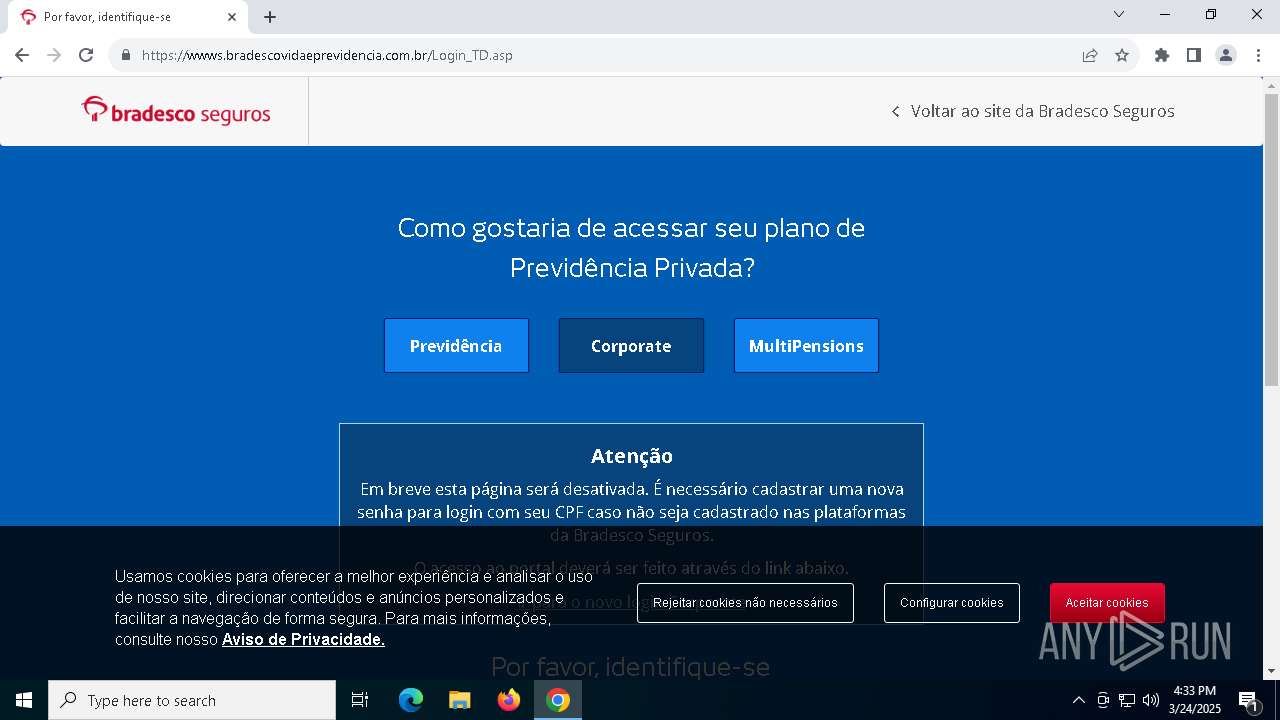Open network status tray icon
This screenshot has width=1280, height=720.
[1127, 700]
